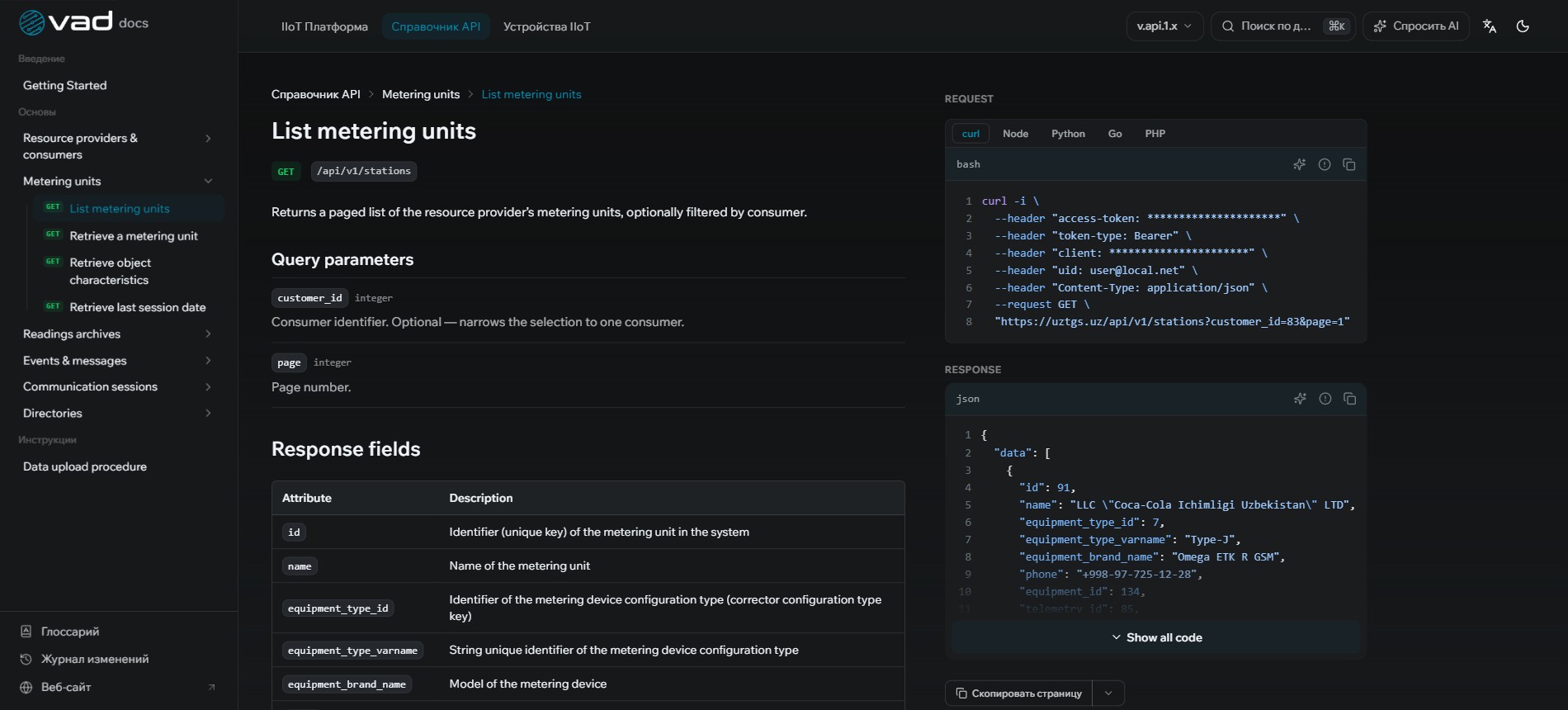Screen dimensions: 1568x710
Task: Click info icon in bash code block
Action: (x=1325, y=164)
